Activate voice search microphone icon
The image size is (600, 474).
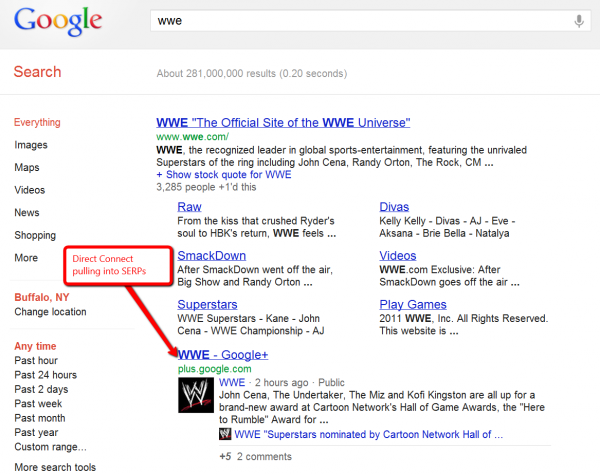[579, 21]
